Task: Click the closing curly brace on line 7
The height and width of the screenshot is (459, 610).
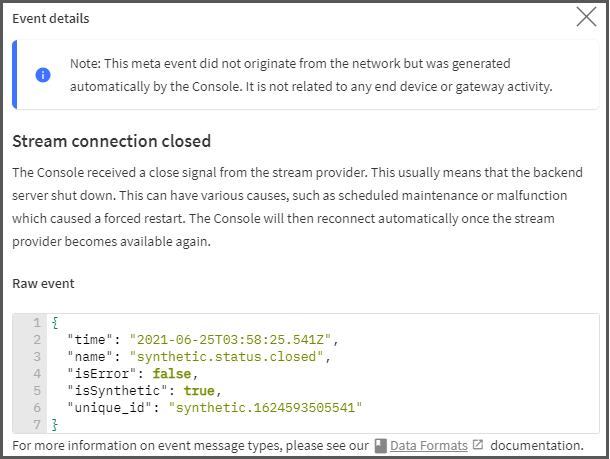Action: click(x=55, y=424)
